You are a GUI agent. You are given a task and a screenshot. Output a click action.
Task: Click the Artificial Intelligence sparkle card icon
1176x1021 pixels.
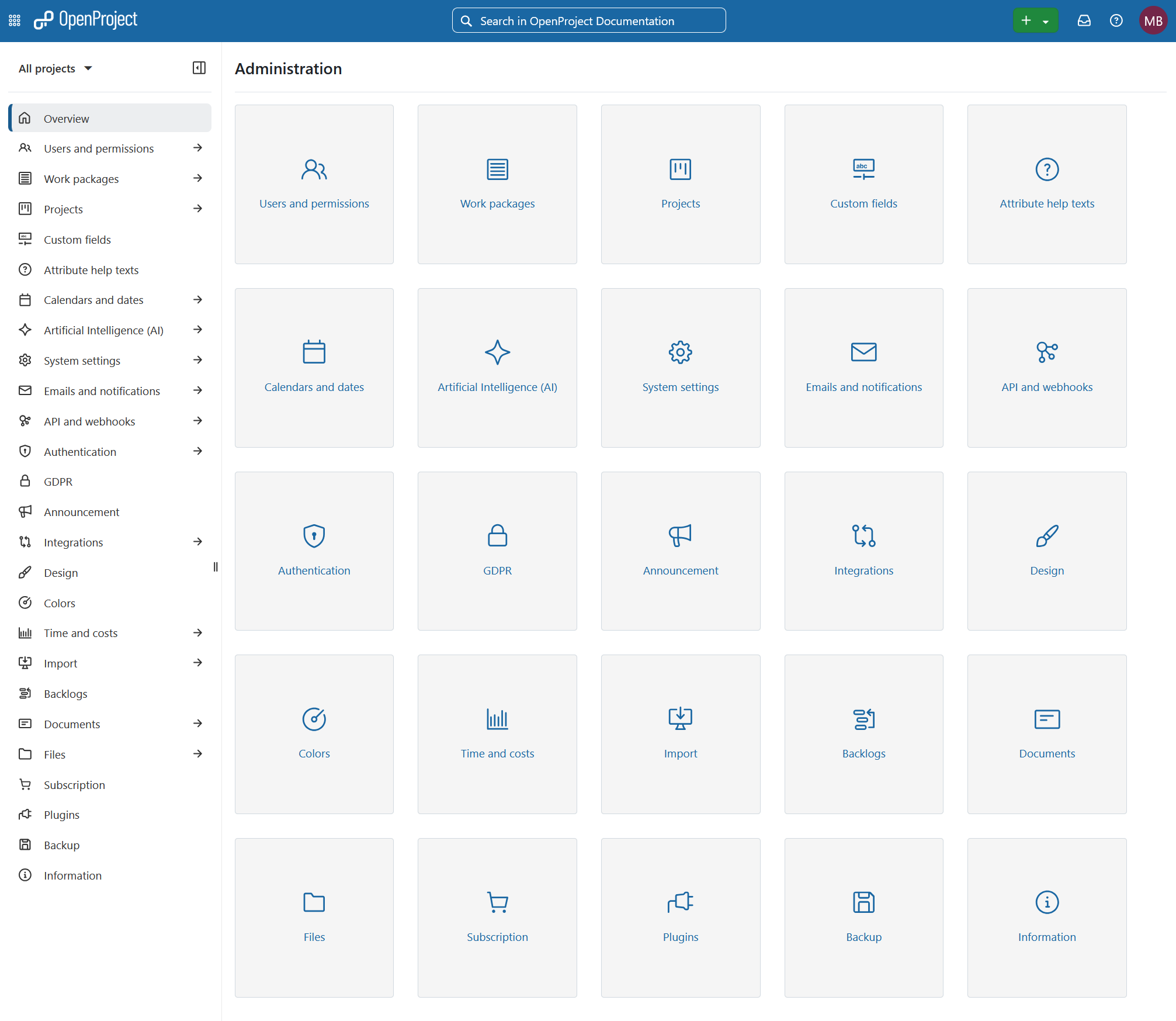coord(498,352)
